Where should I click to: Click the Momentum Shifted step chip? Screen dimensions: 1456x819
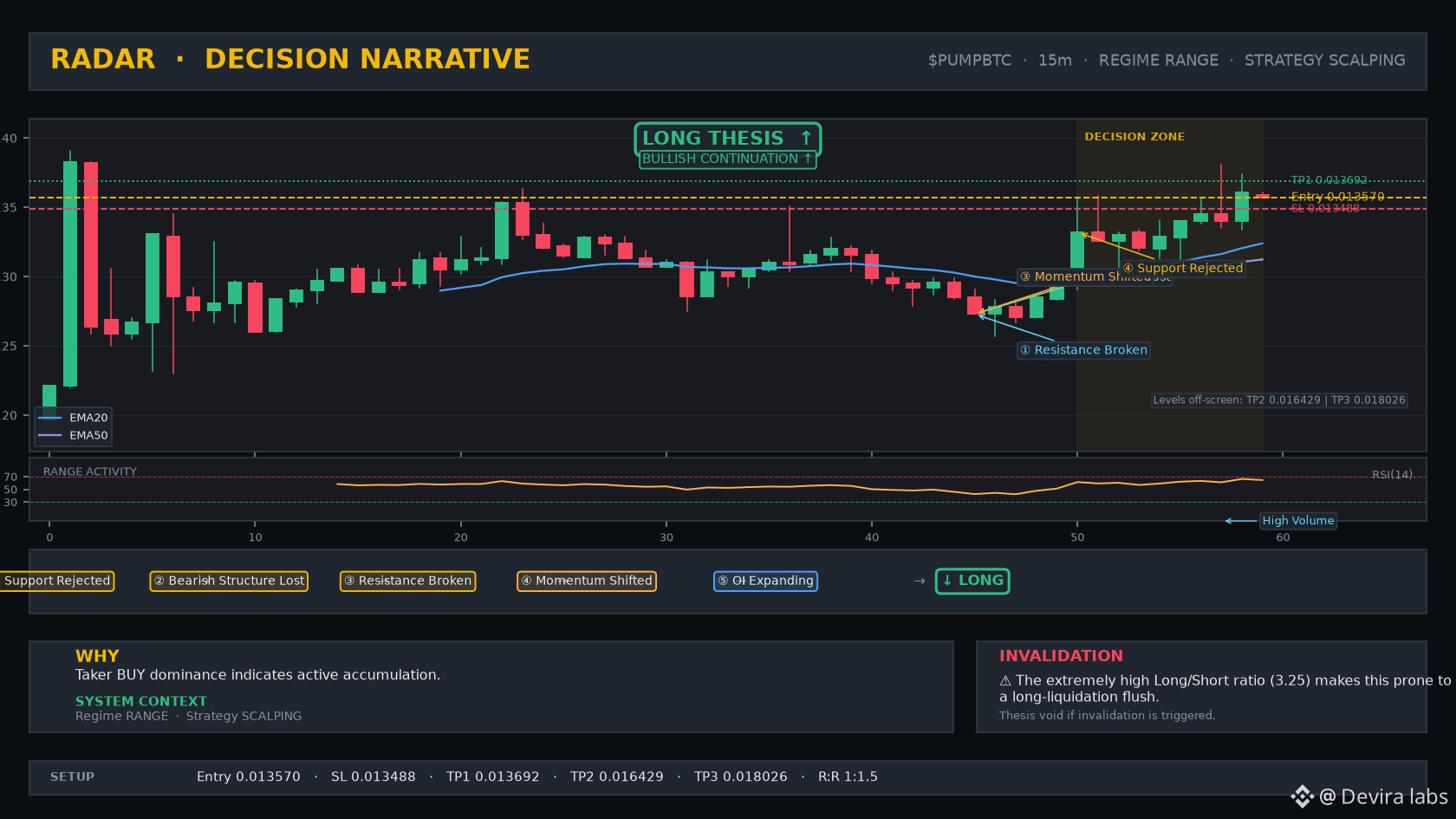pos(587,581)
